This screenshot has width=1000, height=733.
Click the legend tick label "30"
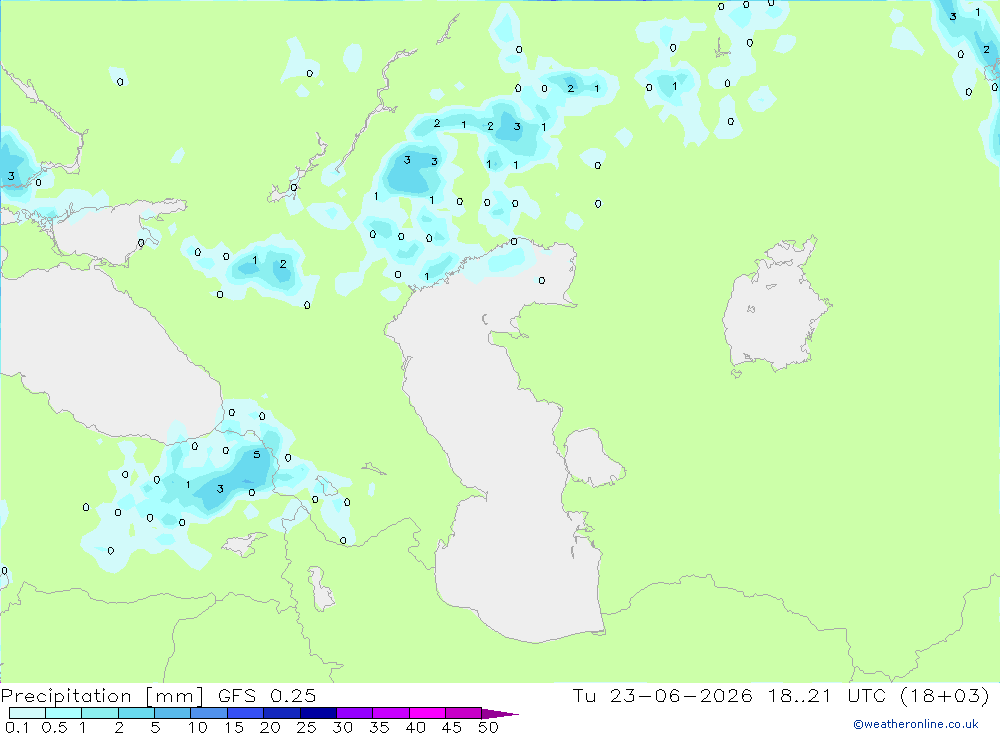pos(343,727)
